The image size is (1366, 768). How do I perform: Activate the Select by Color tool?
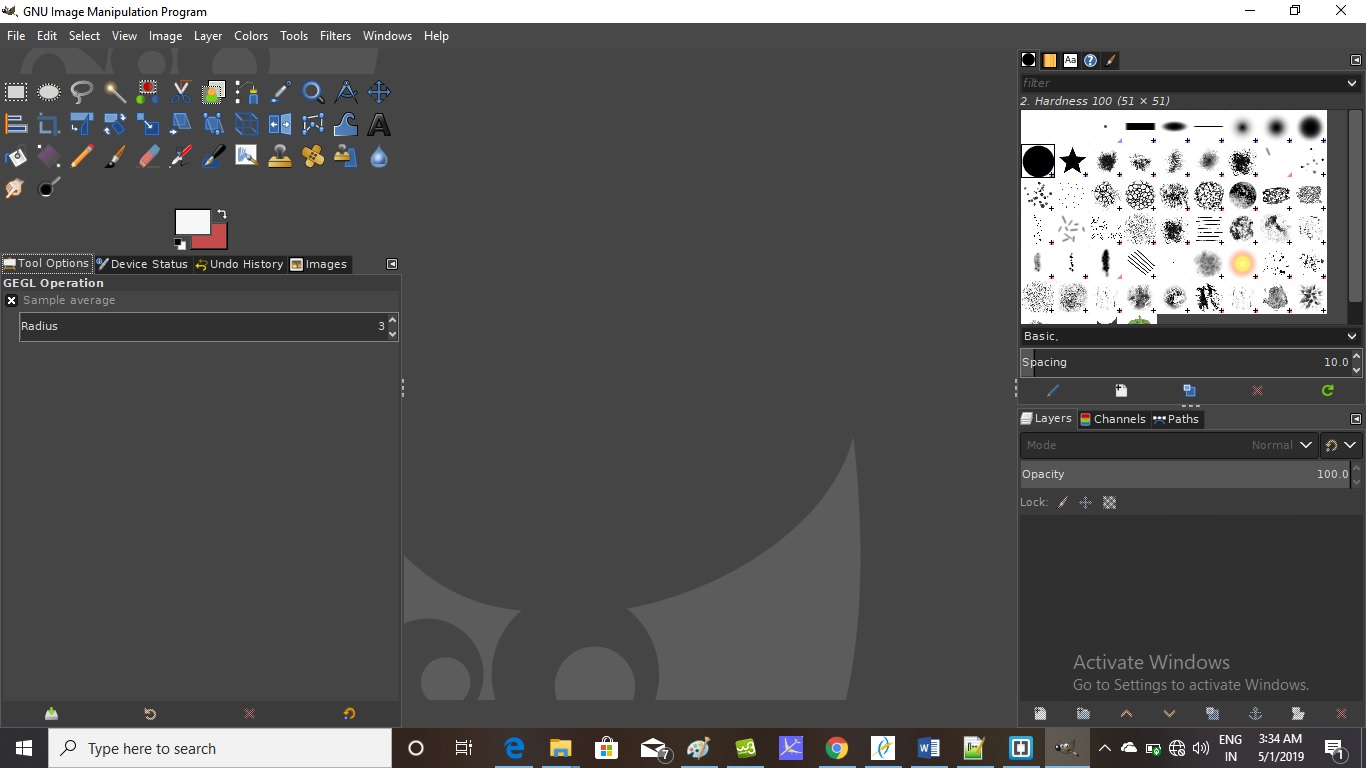148,93
